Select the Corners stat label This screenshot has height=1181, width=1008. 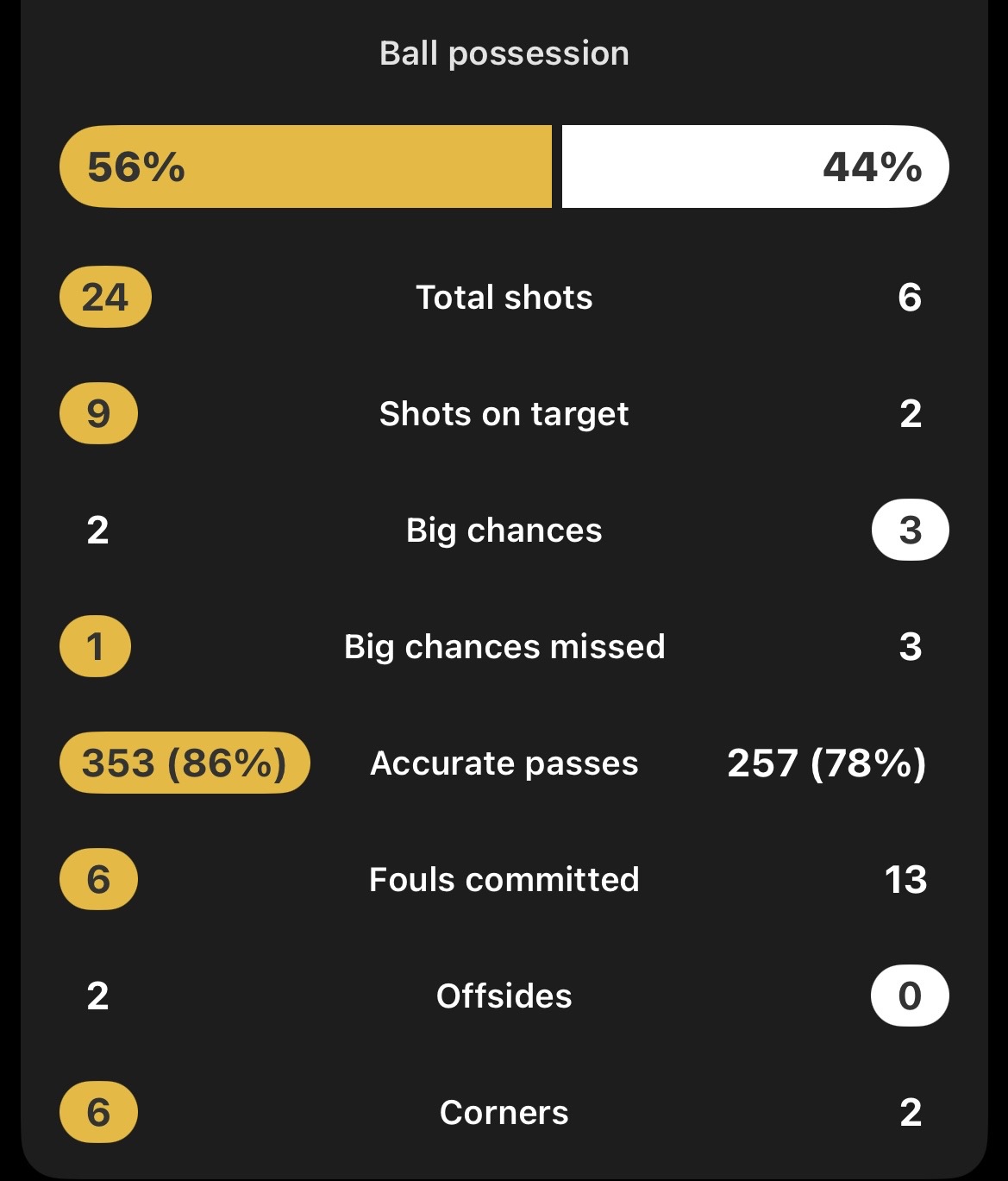click(504, 1113)
